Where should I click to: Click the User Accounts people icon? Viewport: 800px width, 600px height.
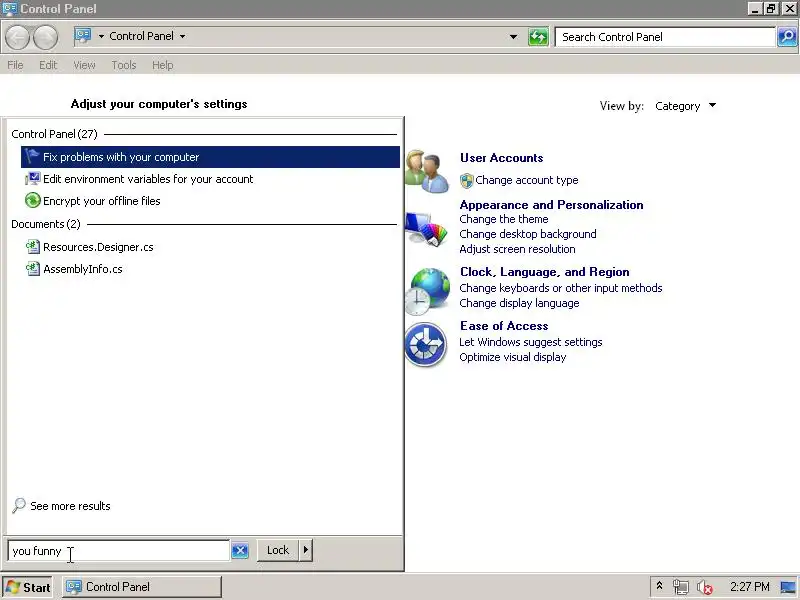(428, 171)
